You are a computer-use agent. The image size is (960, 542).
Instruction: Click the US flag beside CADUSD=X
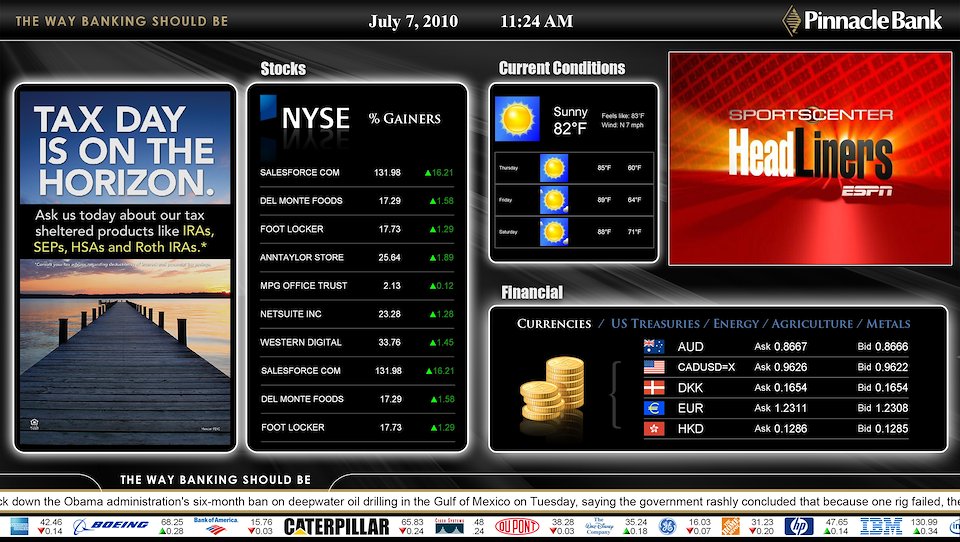[x=654, y=367]
